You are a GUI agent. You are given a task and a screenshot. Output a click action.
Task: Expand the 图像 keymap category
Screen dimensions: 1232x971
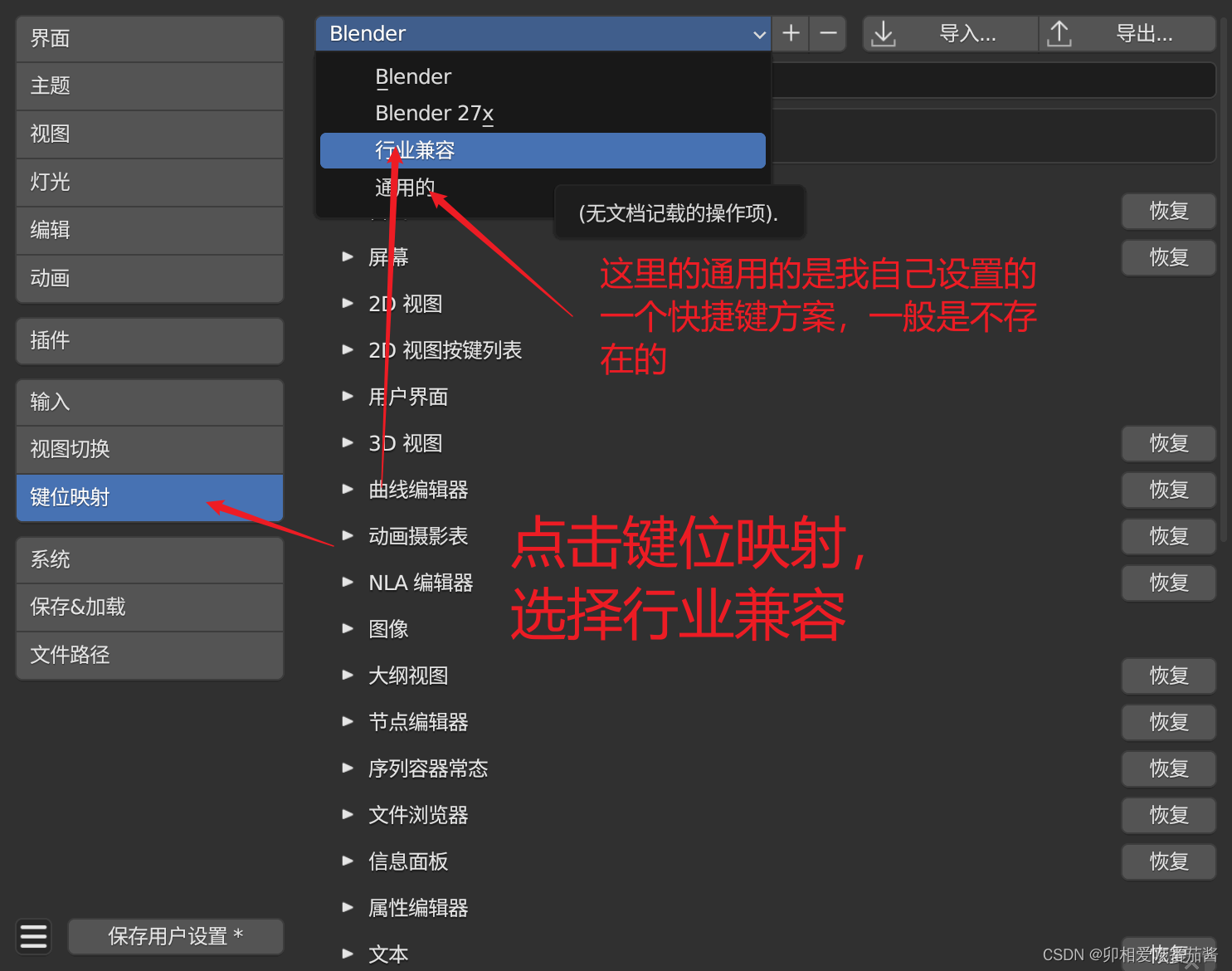348,629
